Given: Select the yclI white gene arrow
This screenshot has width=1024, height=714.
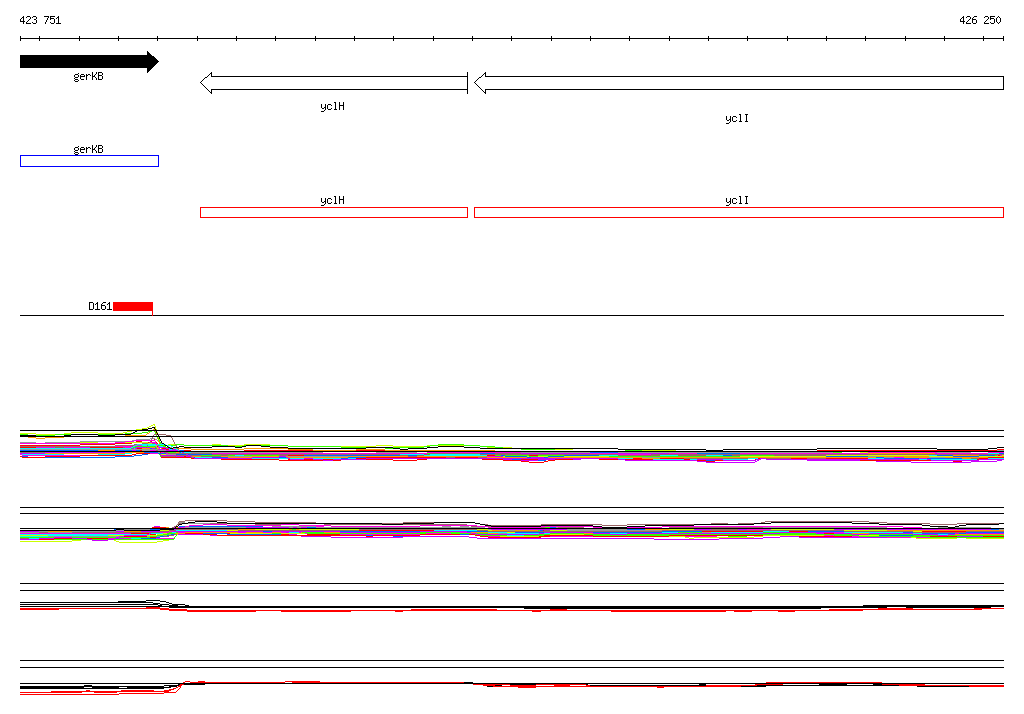Looking at the screenshot, I should point(739,83).
